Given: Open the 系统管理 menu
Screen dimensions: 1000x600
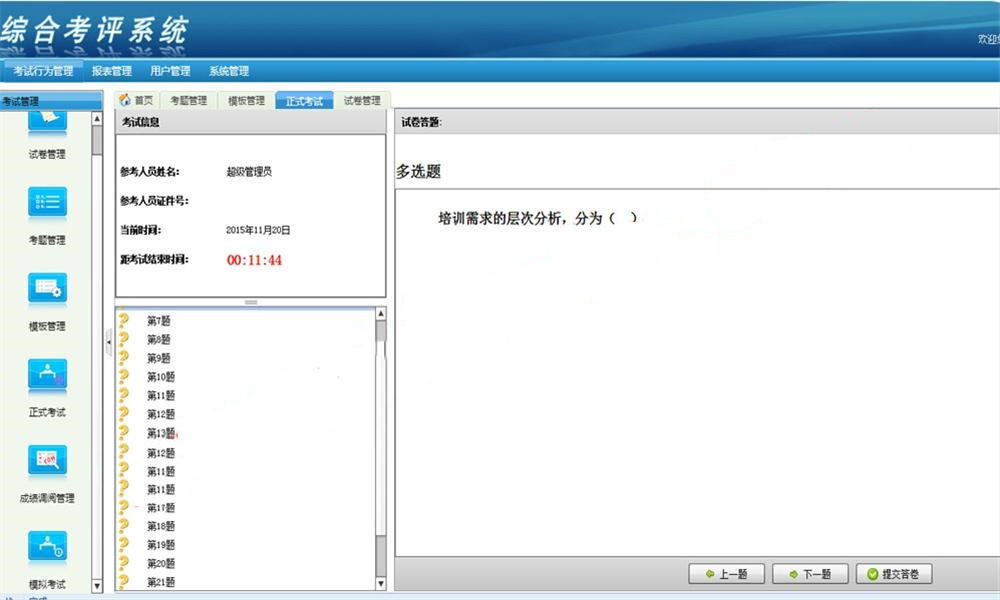Looking at the screenshot, I should click(229, 71).
